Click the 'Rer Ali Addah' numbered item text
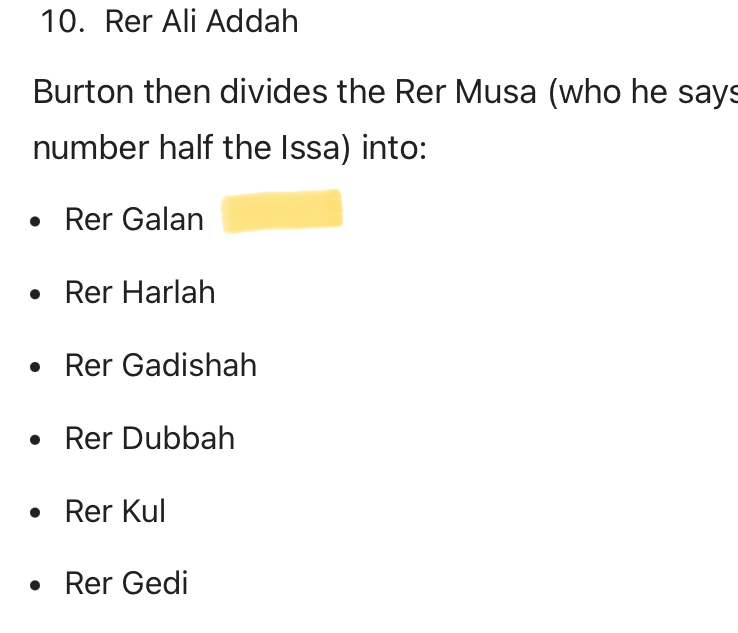Image resolution: width=738 pixels, height=633 pixels. [201, 21]
